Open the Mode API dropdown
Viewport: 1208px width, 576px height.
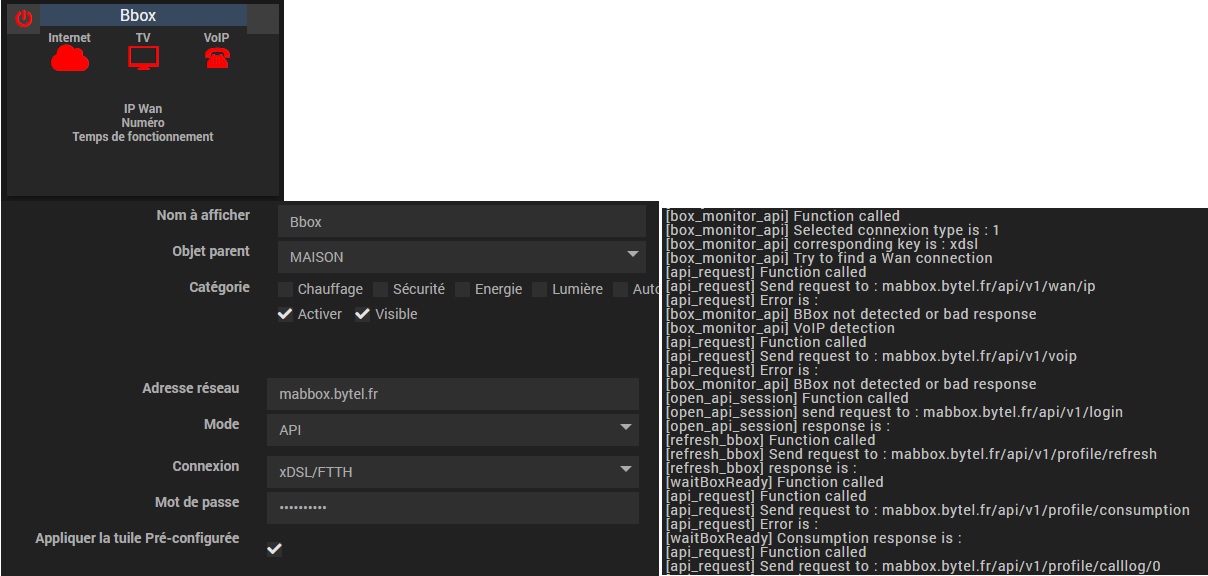coord(452,430)
